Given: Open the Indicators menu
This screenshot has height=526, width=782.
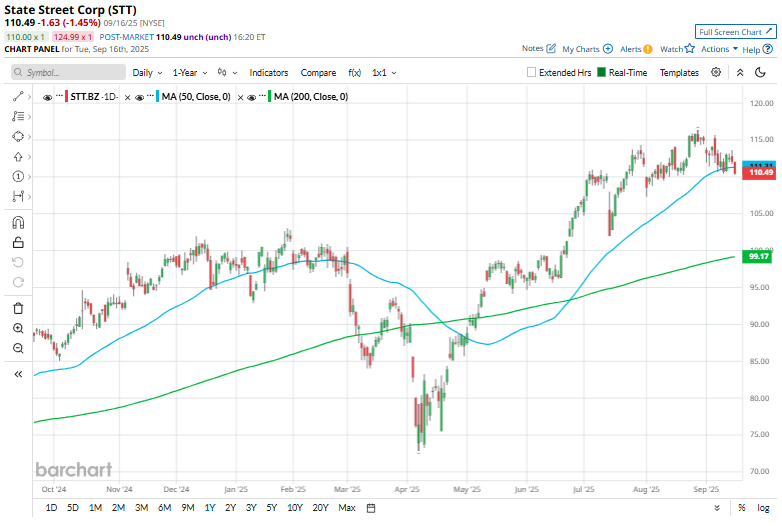Looking at the screenshot, I should click(x=269, y=73).
